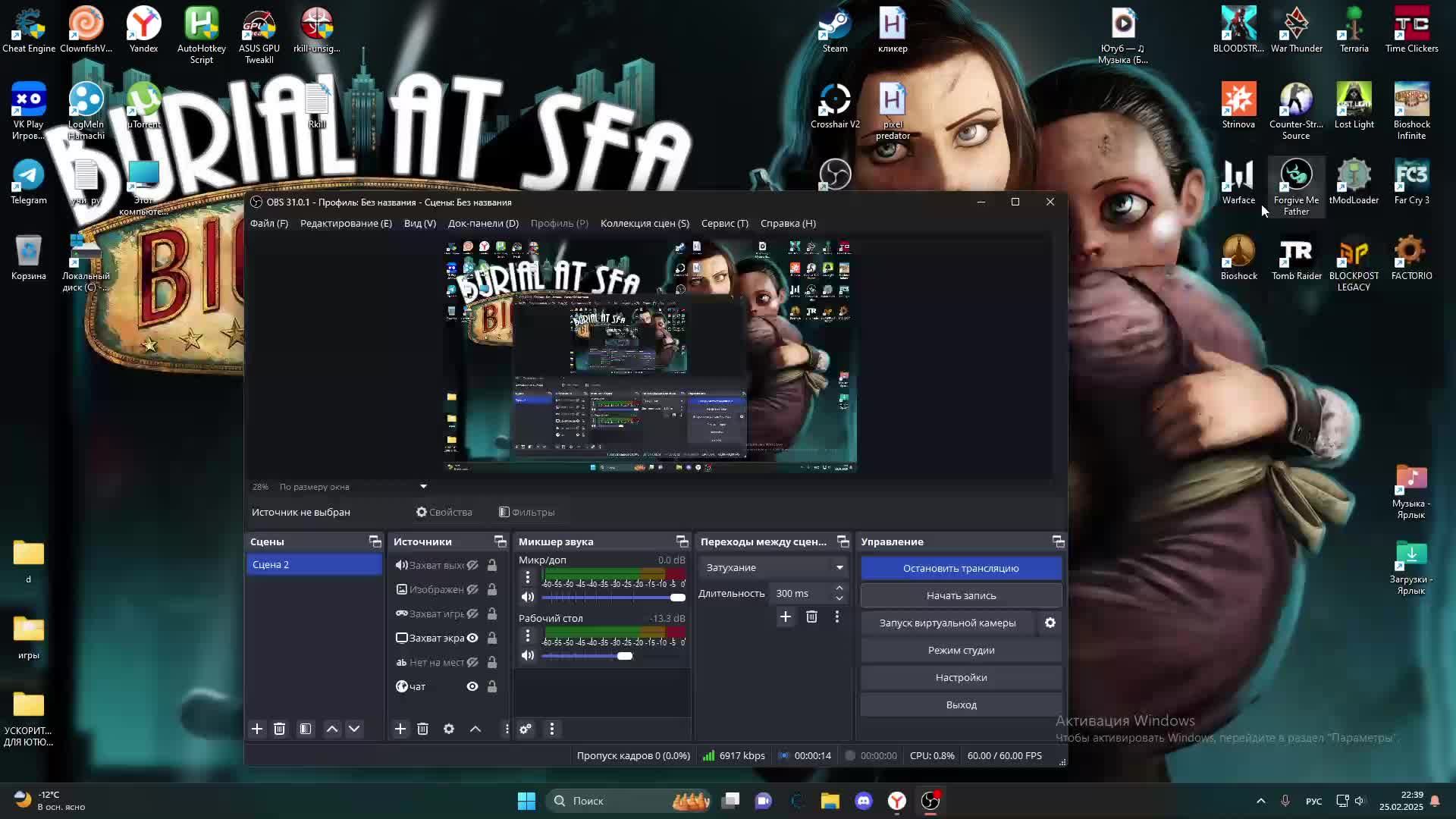Undock the Переходы между сценами panel
This screenshot has width=1456, height=819.
tap(843, 541)
